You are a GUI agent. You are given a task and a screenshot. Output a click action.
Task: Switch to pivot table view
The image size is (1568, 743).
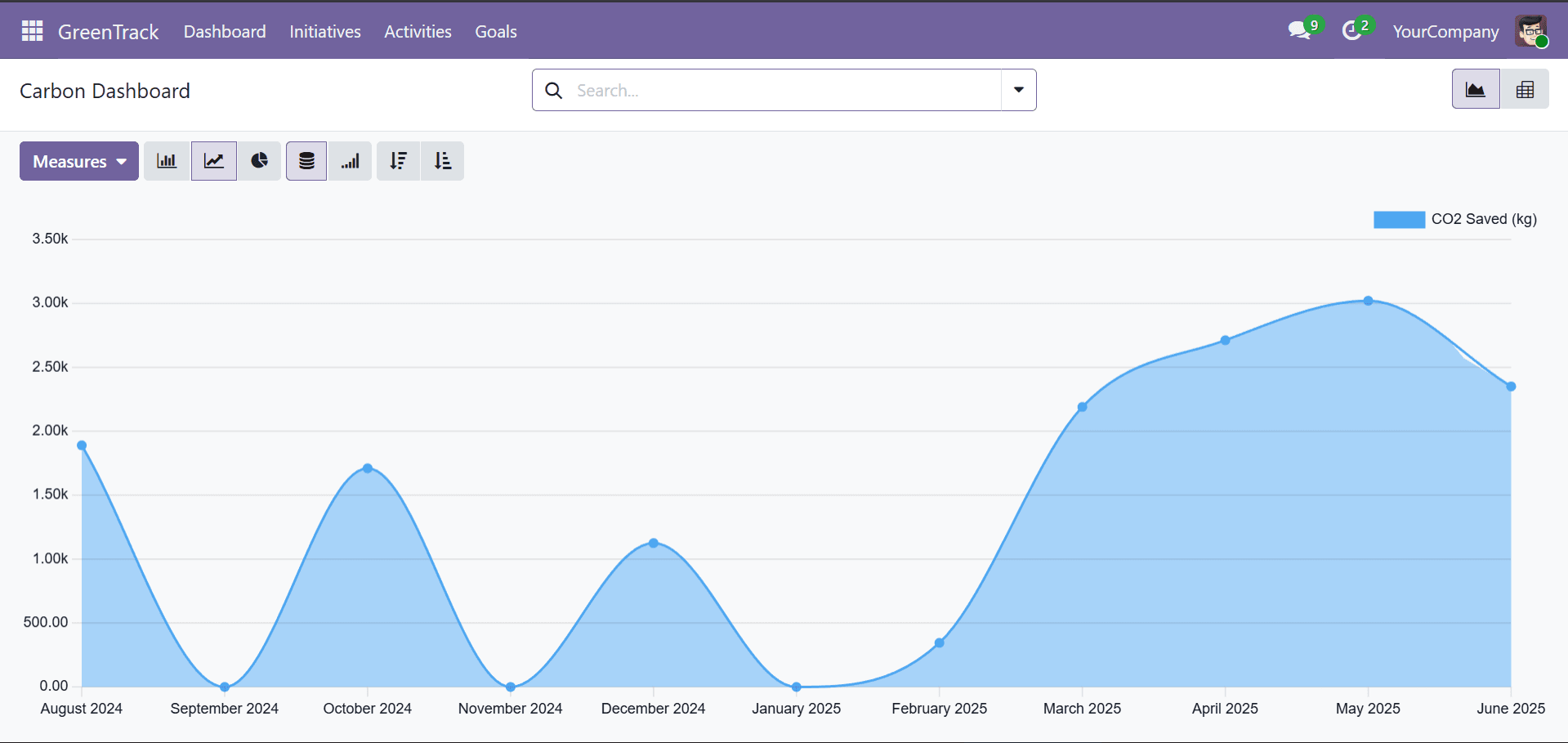tap(1525, 90)
